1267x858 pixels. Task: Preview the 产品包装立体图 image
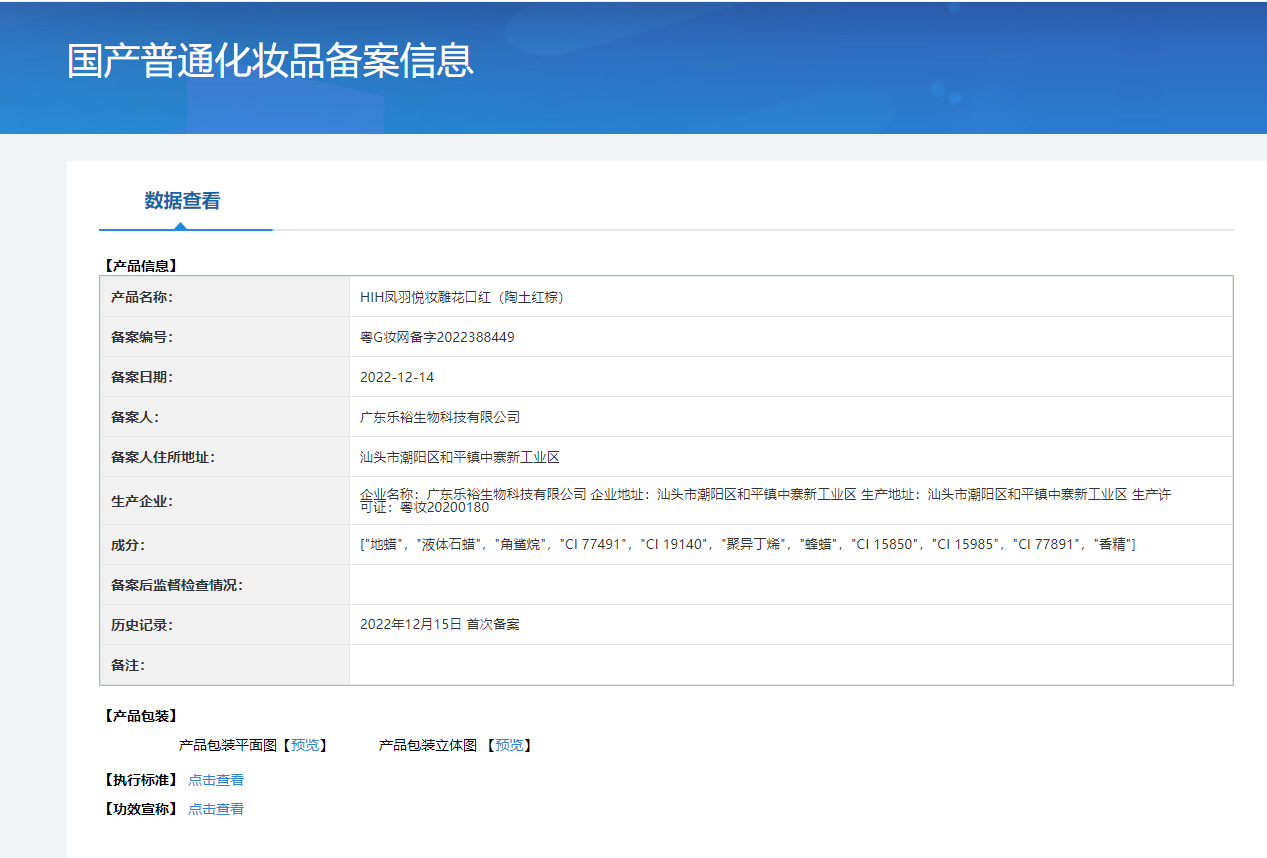click(509, 745)
